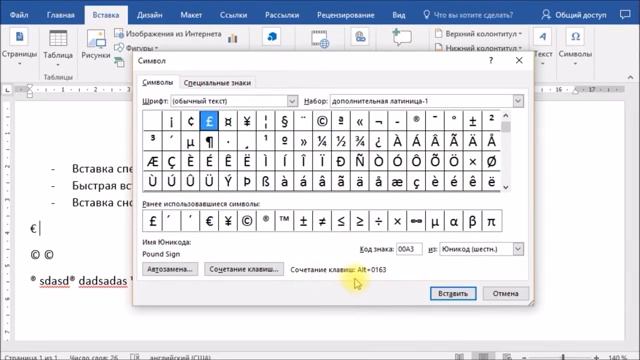Switch to the Главная tab

point(60,15)
